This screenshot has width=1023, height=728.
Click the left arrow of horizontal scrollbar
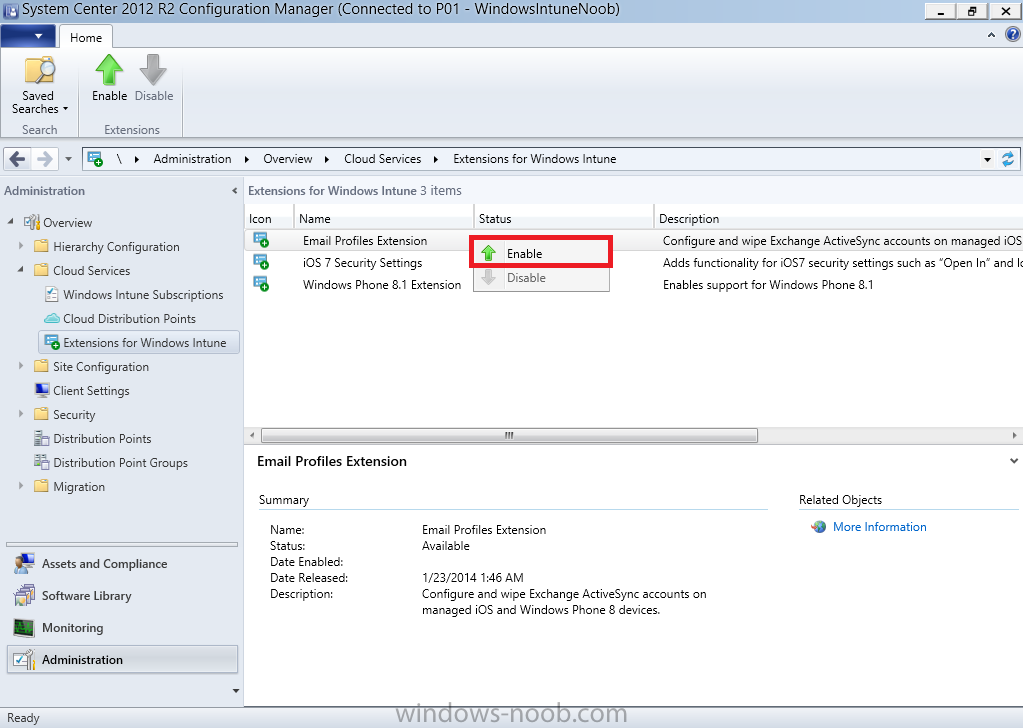point(252,435)
